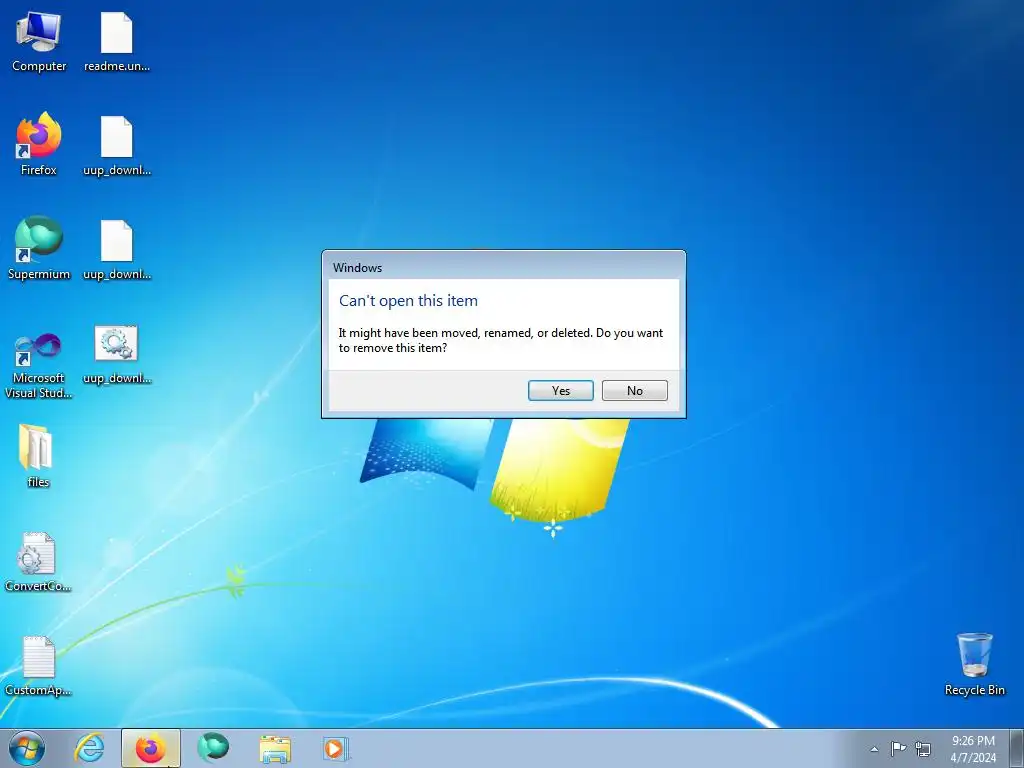Open the Start menu orb

point(27,748)
